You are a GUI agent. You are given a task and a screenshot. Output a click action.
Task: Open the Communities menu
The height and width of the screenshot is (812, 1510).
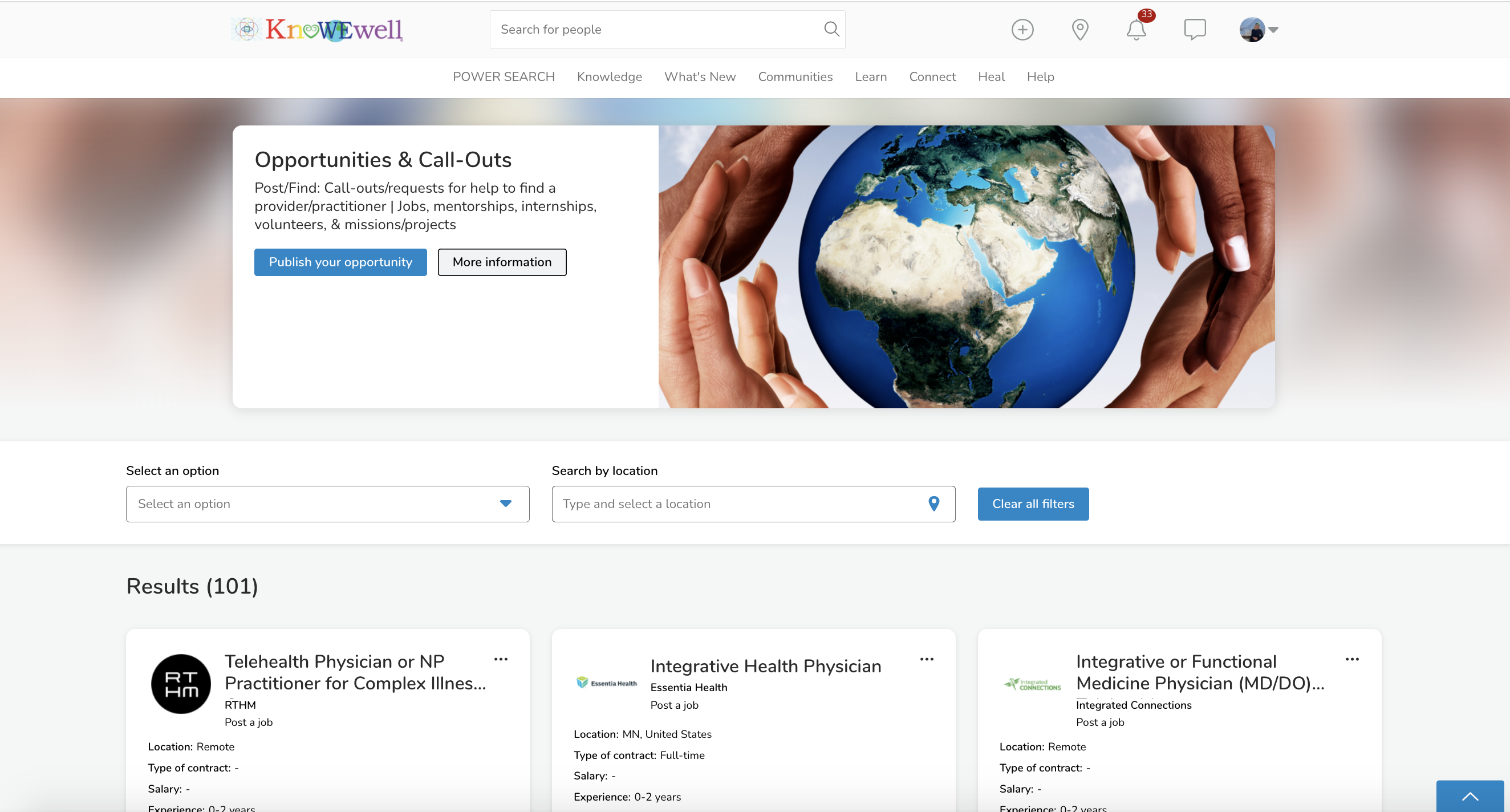(795, 77)
